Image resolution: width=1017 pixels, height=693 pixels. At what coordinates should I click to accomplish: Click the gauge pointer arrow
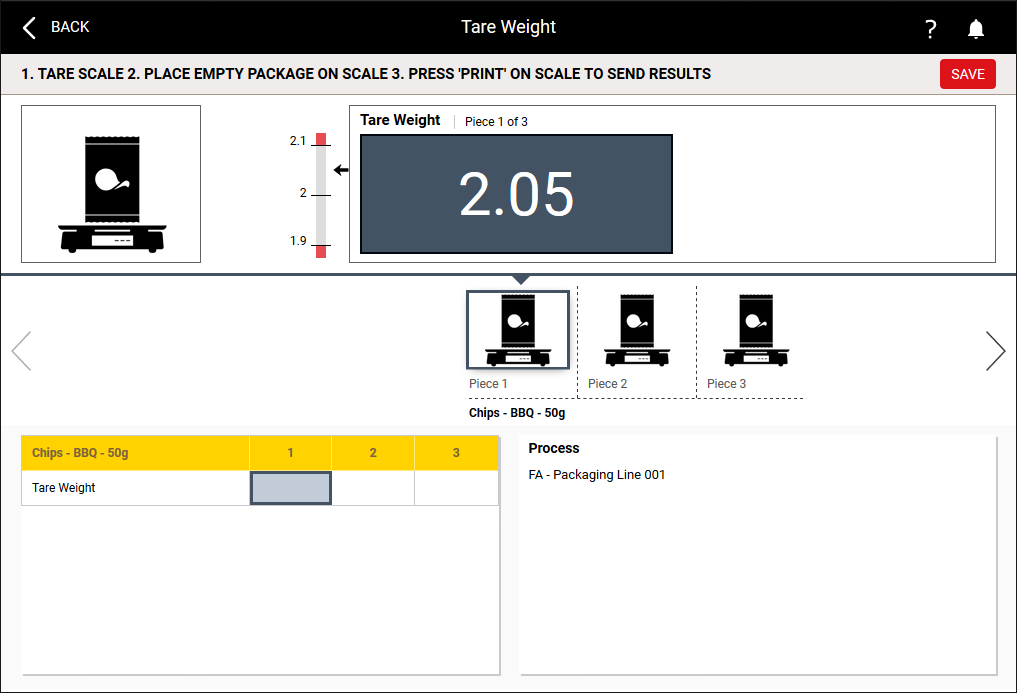(341, 170)
